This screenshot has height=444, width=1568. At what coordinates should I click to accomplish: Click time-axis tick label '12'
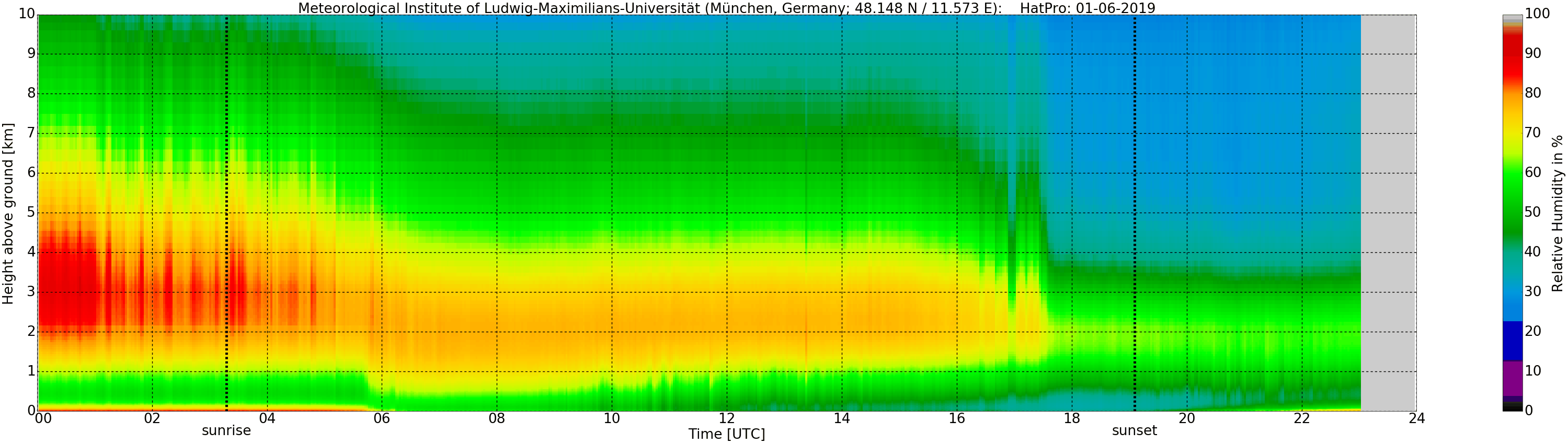[727, 418]
